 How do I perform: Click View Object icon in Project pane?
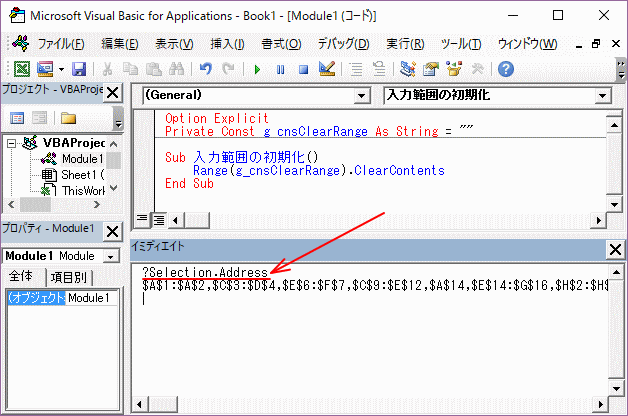tap(39, 118)
